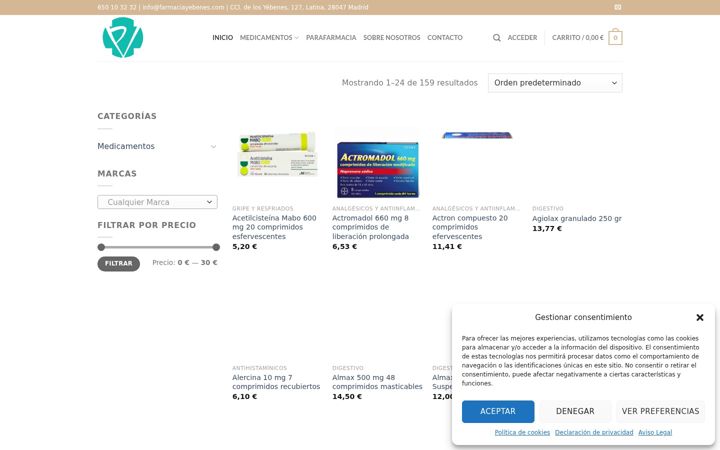Viewport: 720px width, 450px height.
Task: Open Aviso Legal link
Action: pyautogui.click(x=655, y=433)
